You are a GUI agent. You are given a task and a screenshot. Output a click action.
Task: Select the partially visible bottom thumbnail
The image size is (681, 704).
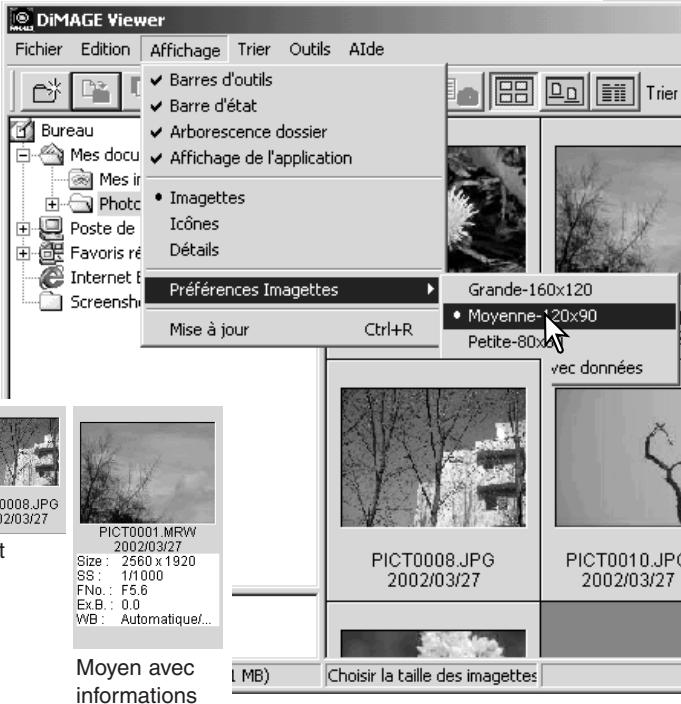(x=433, y=643)
